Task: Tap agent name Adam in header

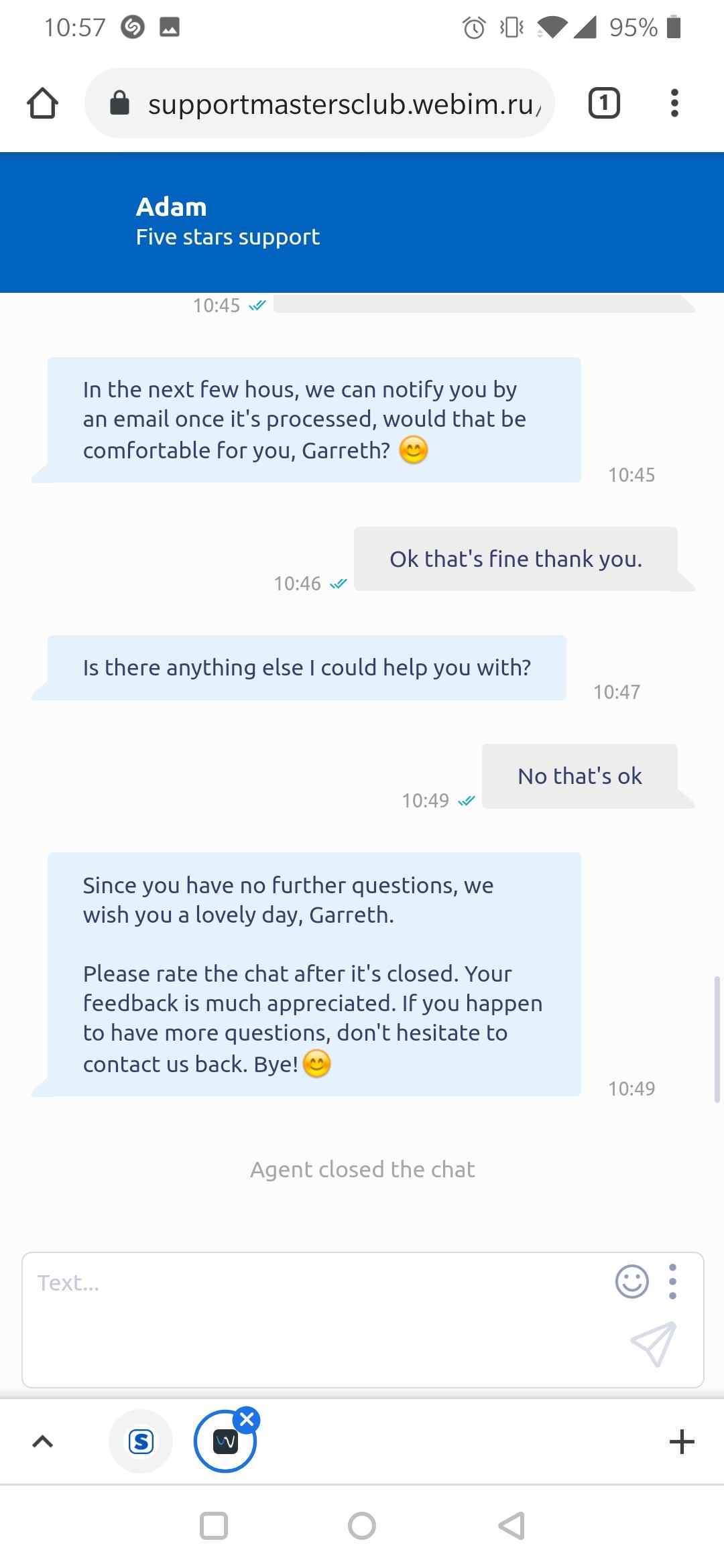Action: [x=172, y=207]
